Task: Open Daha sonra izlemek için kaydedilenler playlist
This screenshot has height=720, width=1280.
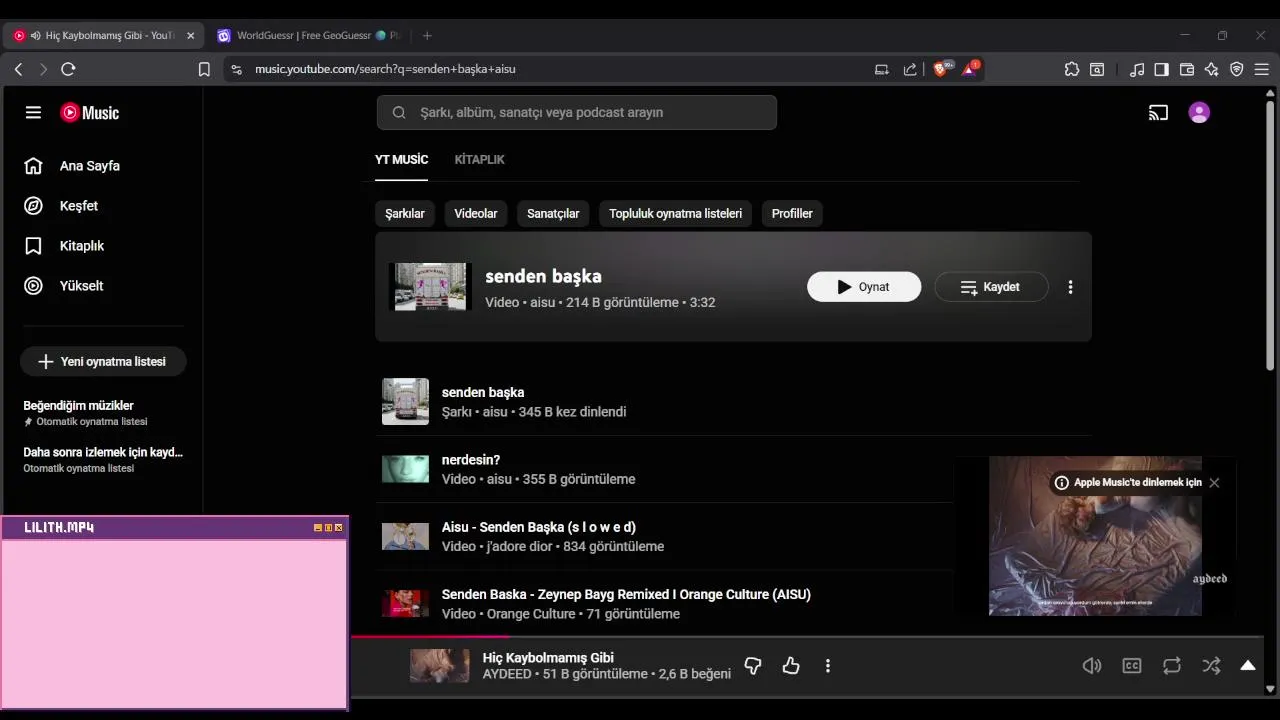Action: (102, 459)
